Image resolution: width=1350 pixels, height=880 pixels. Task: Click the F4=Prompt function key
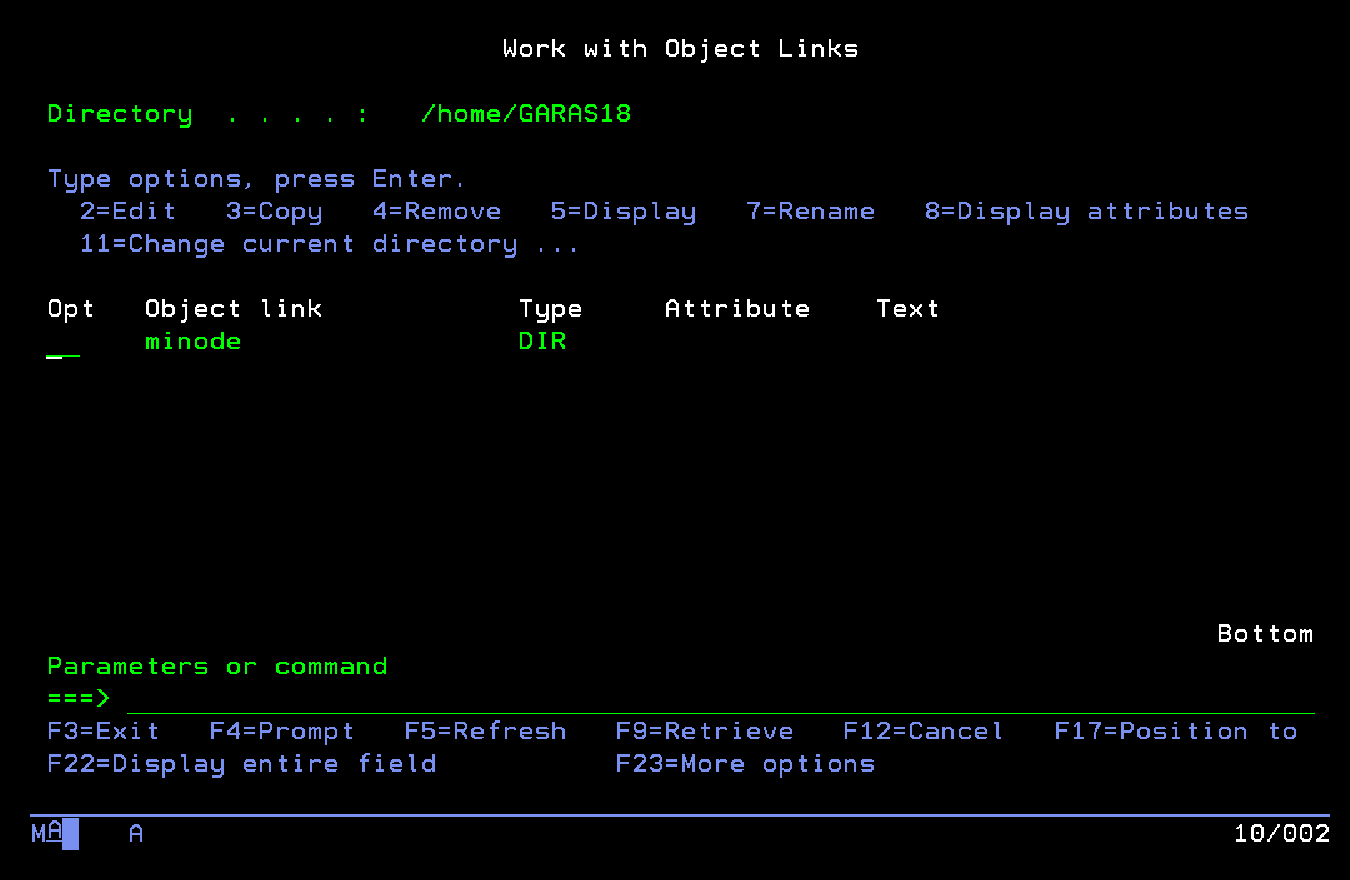point(282,732)
